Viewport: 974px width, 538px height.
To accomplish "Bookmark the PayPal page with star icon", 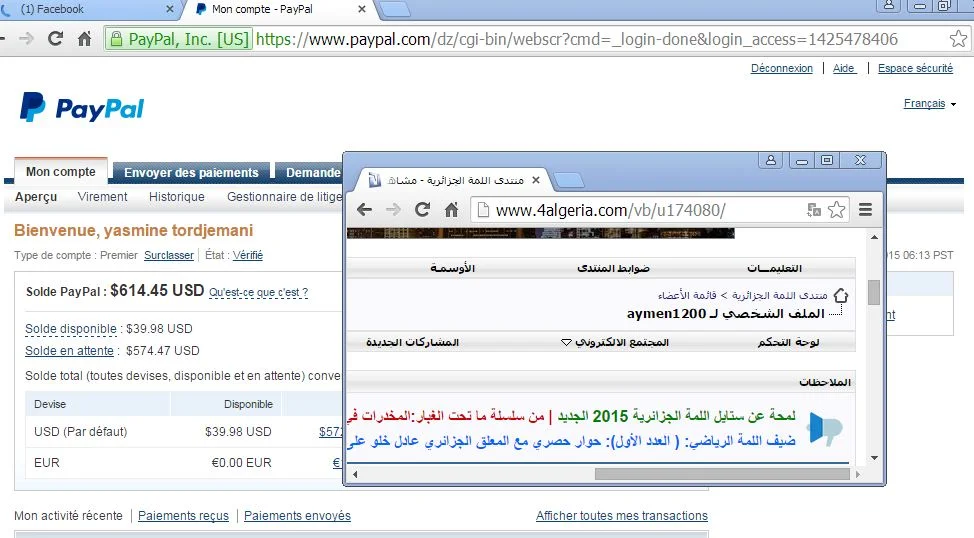I will pos(958,39).
